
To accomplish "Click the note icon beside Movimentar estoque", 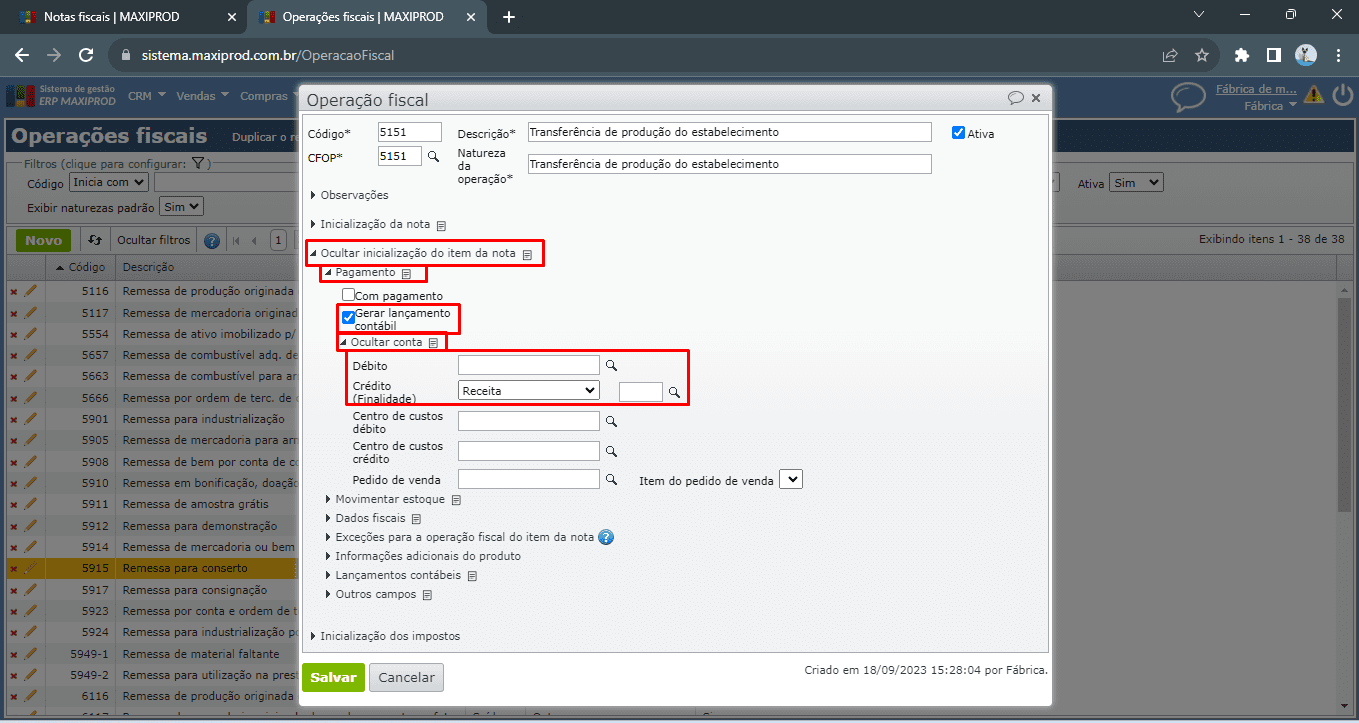I will click(456, 500).
